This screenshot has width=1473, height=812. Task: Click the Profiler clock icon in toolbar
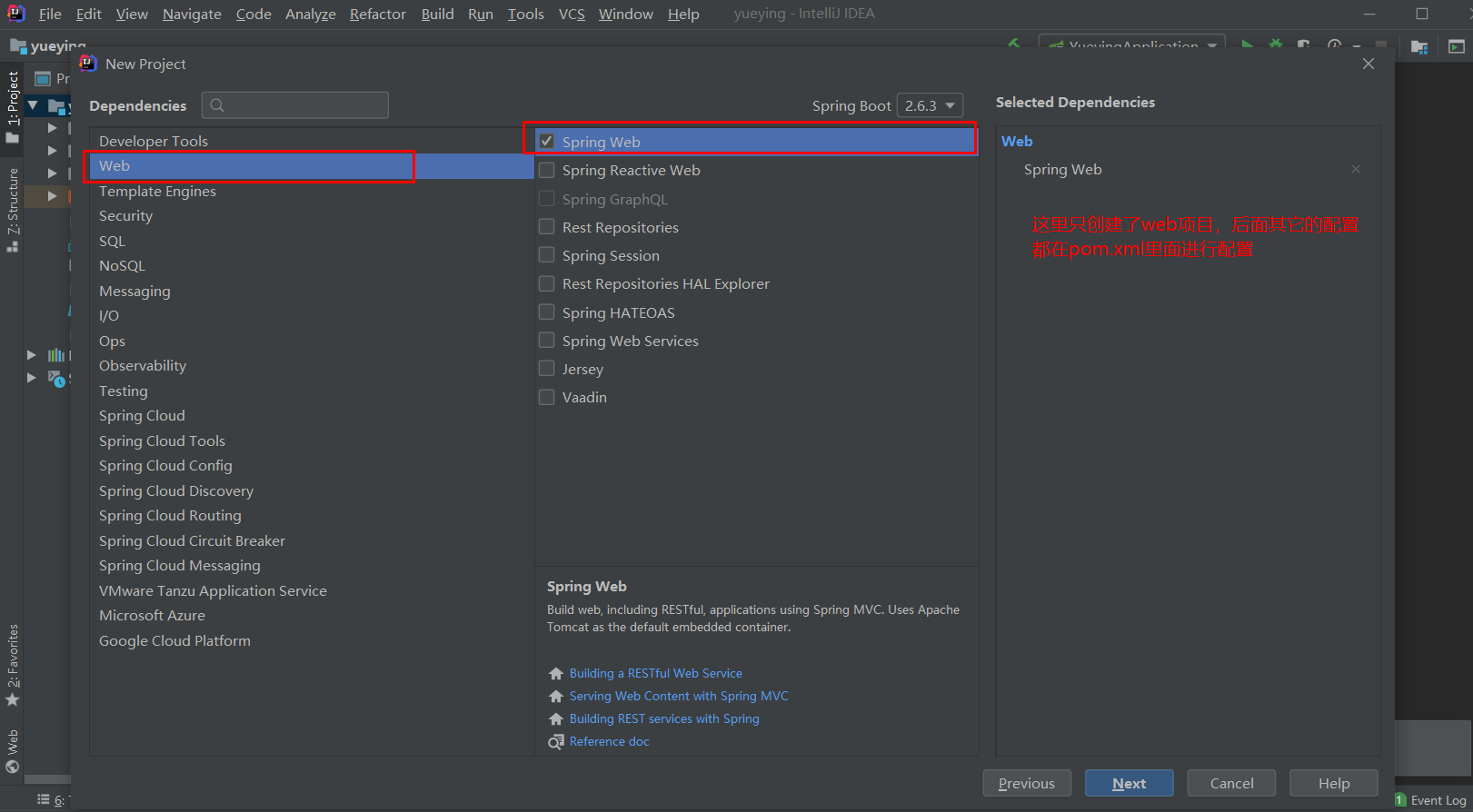click(1334, 45)
